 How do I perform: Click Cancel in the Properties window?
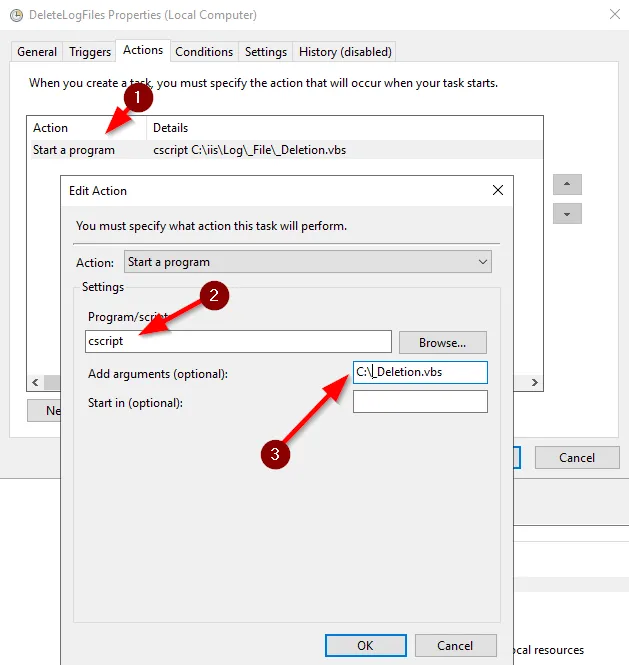coord(576,457)
